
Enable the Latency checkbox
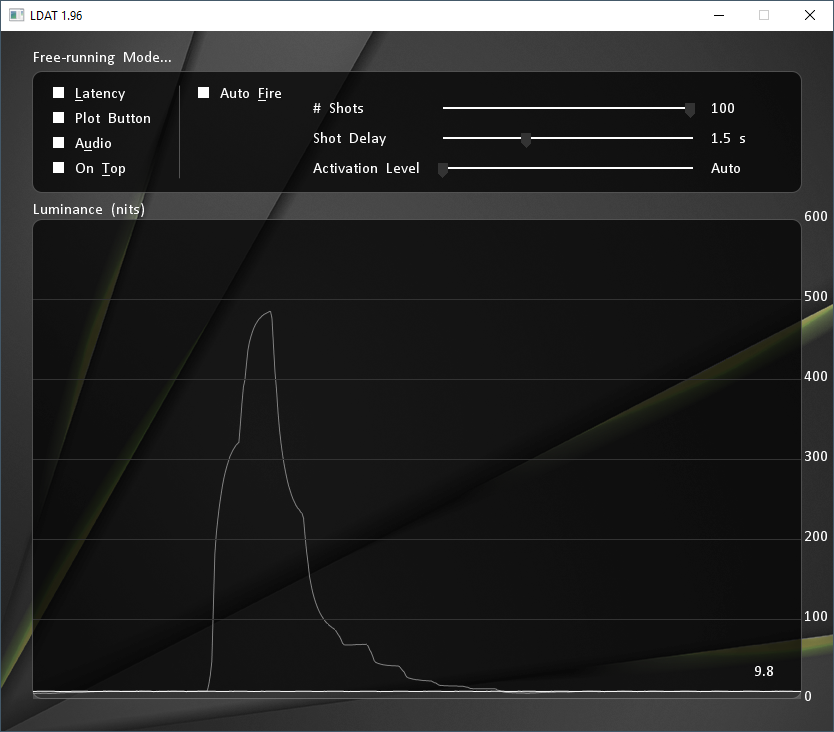[59, 93]
